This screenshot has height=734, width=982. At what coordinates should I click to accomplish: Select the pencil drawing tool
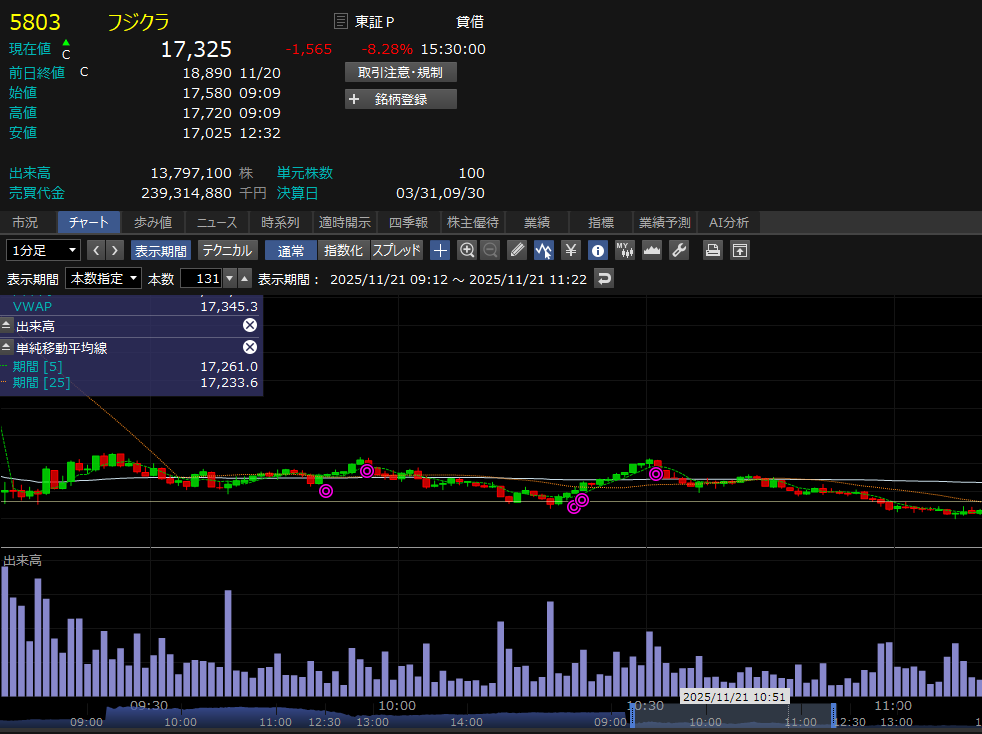coord(517,250)
